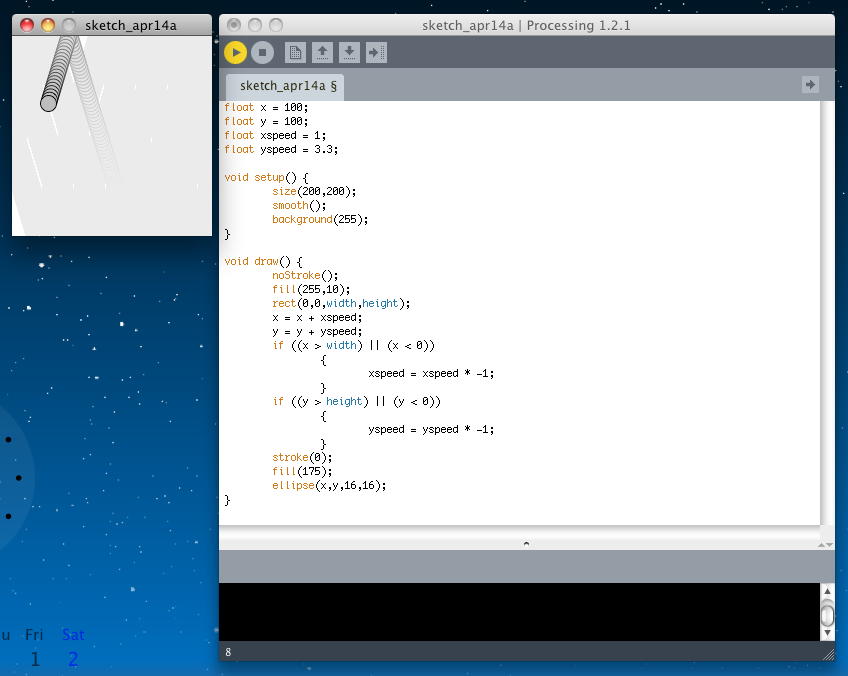Screen dimensions: 848x676
Task: Minimize the running sketch output window
Action: (47, 25)
